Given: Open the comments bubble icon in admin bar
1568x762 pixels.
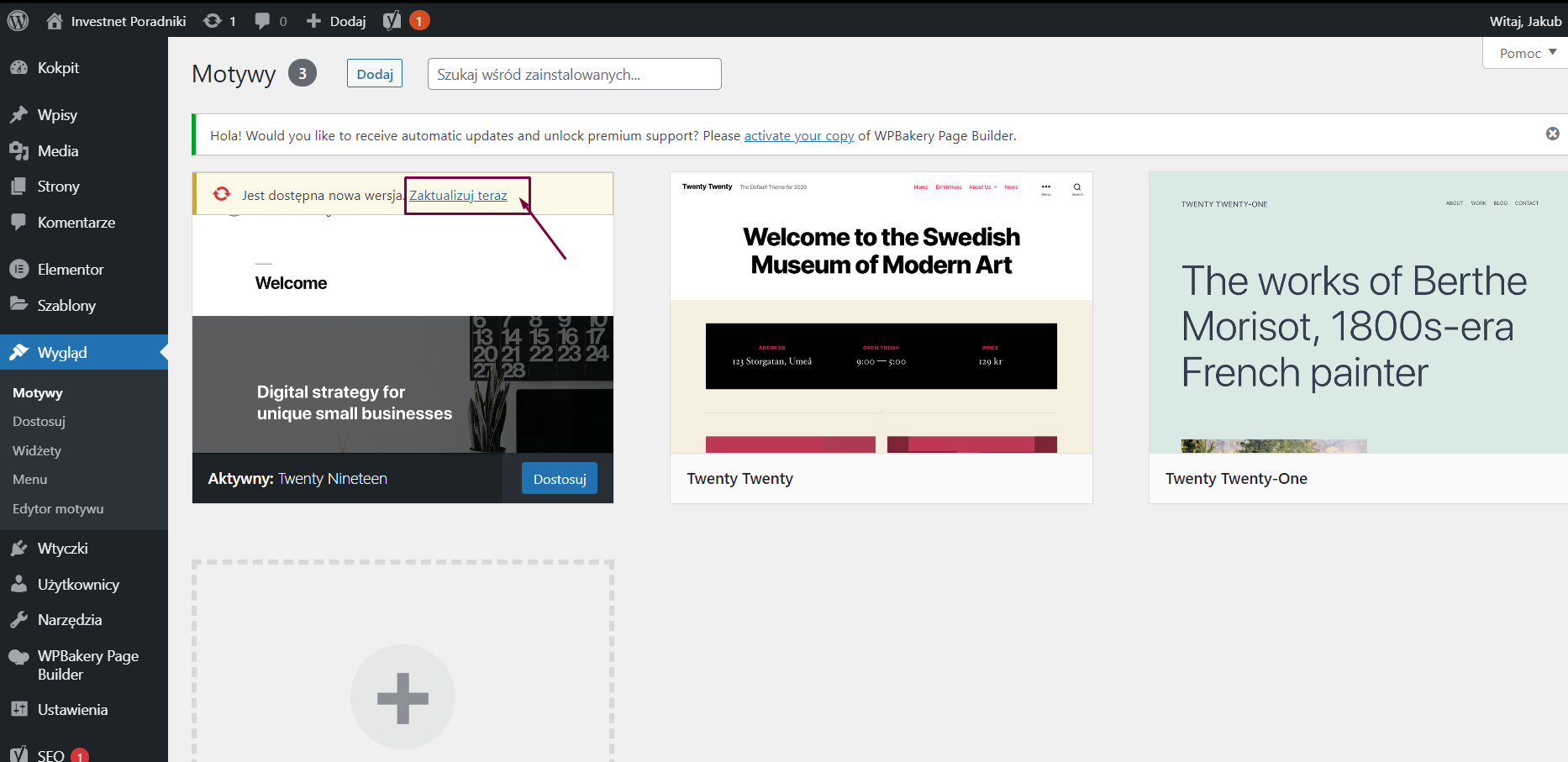Looking at the screenshot, I should [x=263, y=21].
